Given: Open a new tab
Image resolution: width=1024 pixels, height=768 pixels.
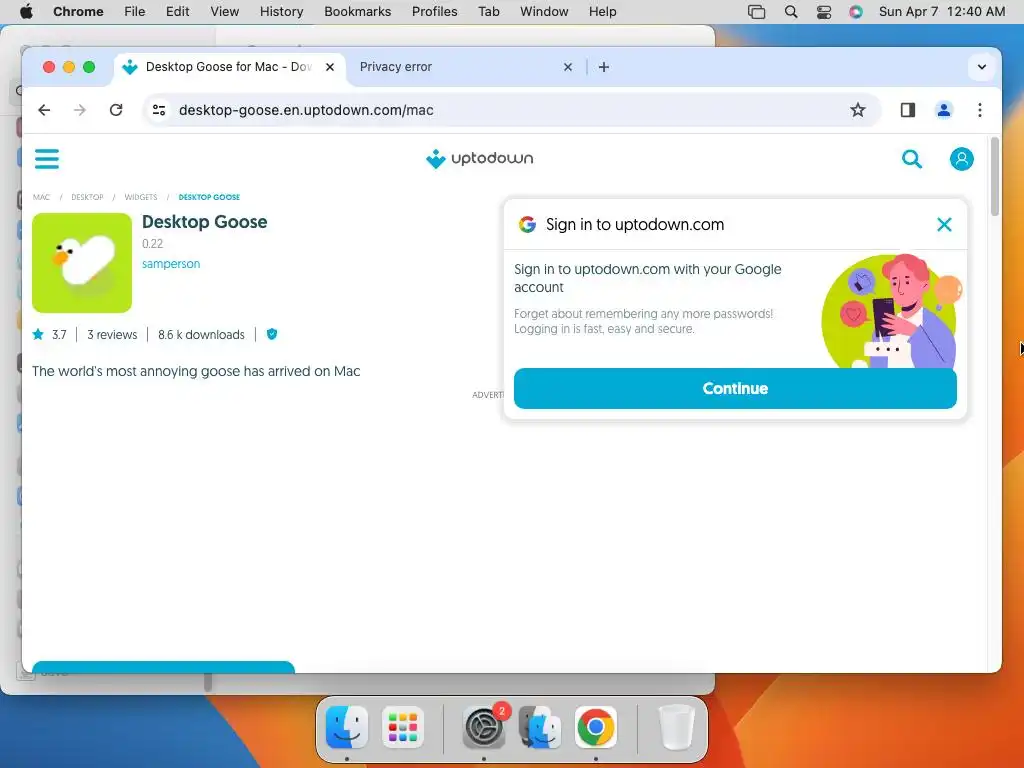Looking at the screenshot, I should [603, 67].
